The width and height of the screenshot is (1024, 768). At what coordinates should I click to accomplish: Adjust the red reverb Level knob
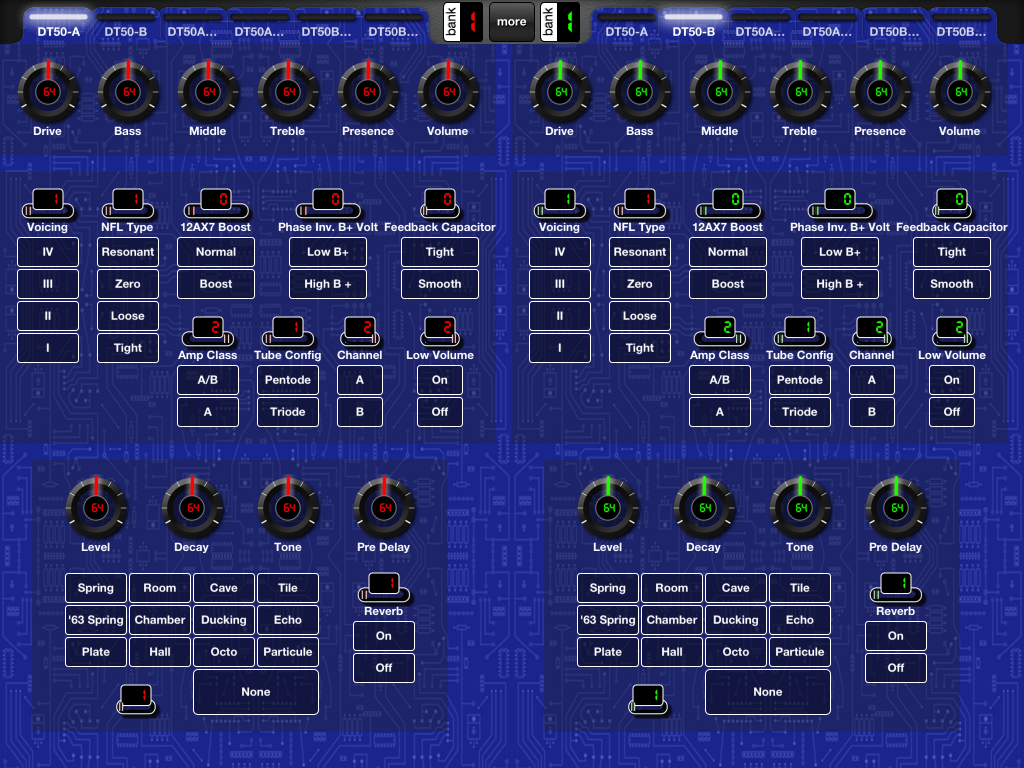pyautogui.click(x=97, y=508)
